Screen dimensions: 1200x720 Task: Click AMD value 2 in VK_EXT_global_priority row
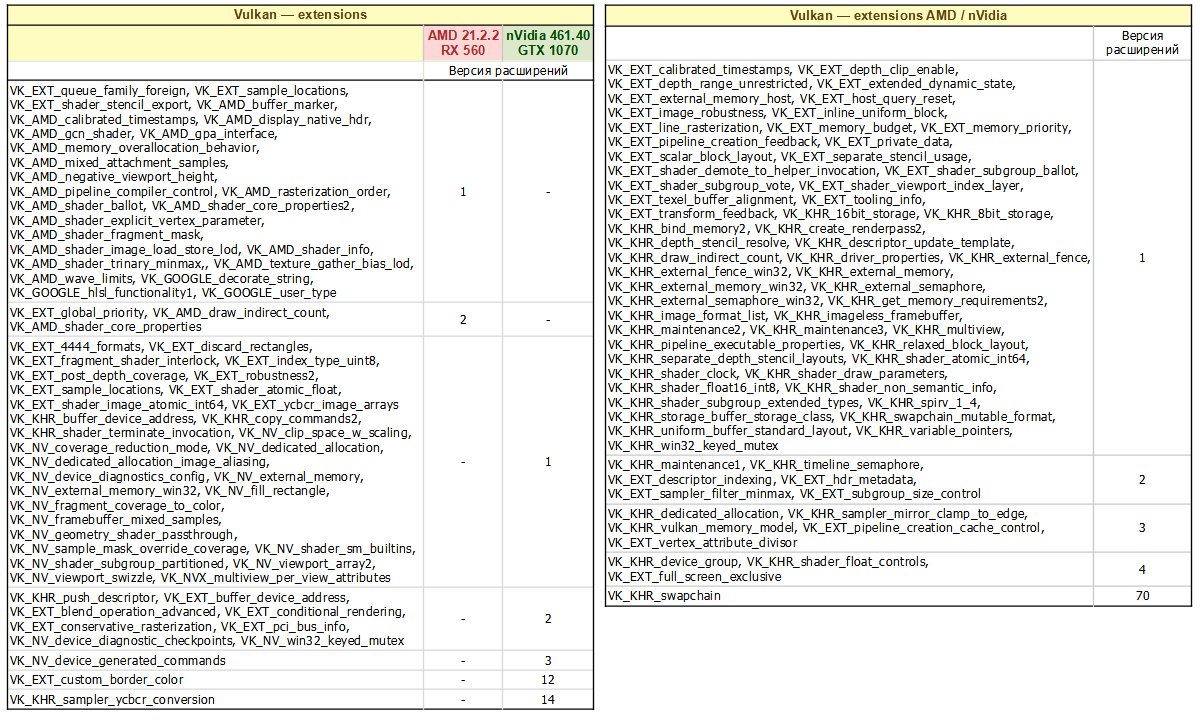point(462,320)
